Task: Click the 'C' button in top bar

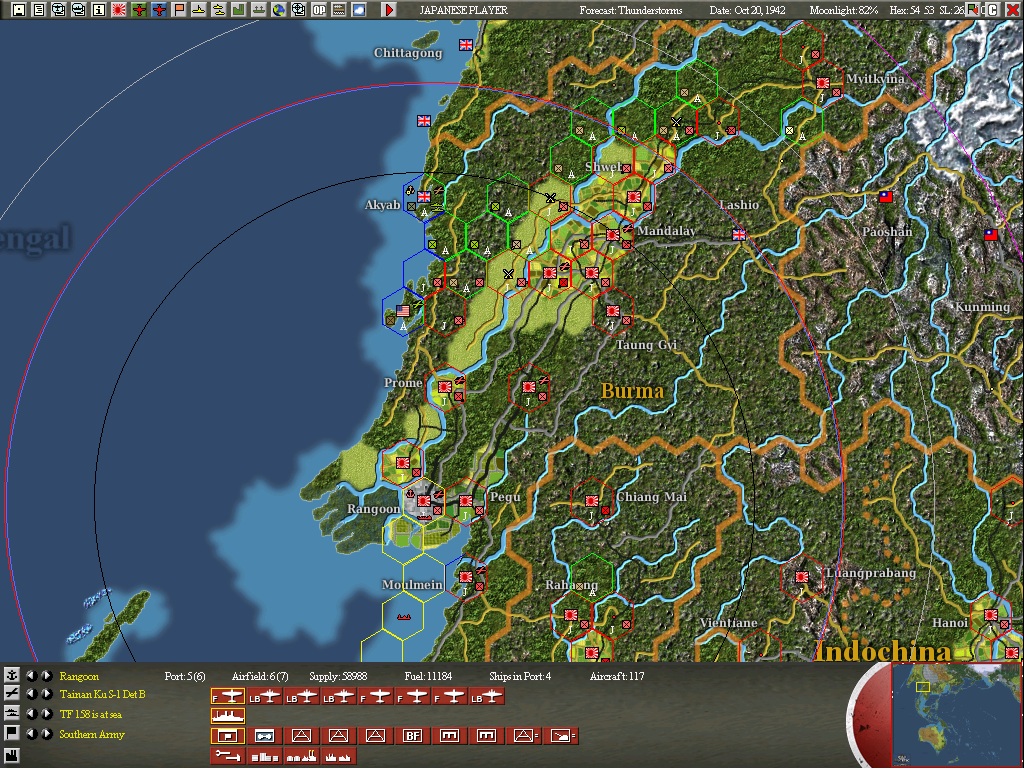Action: [993, 10]
